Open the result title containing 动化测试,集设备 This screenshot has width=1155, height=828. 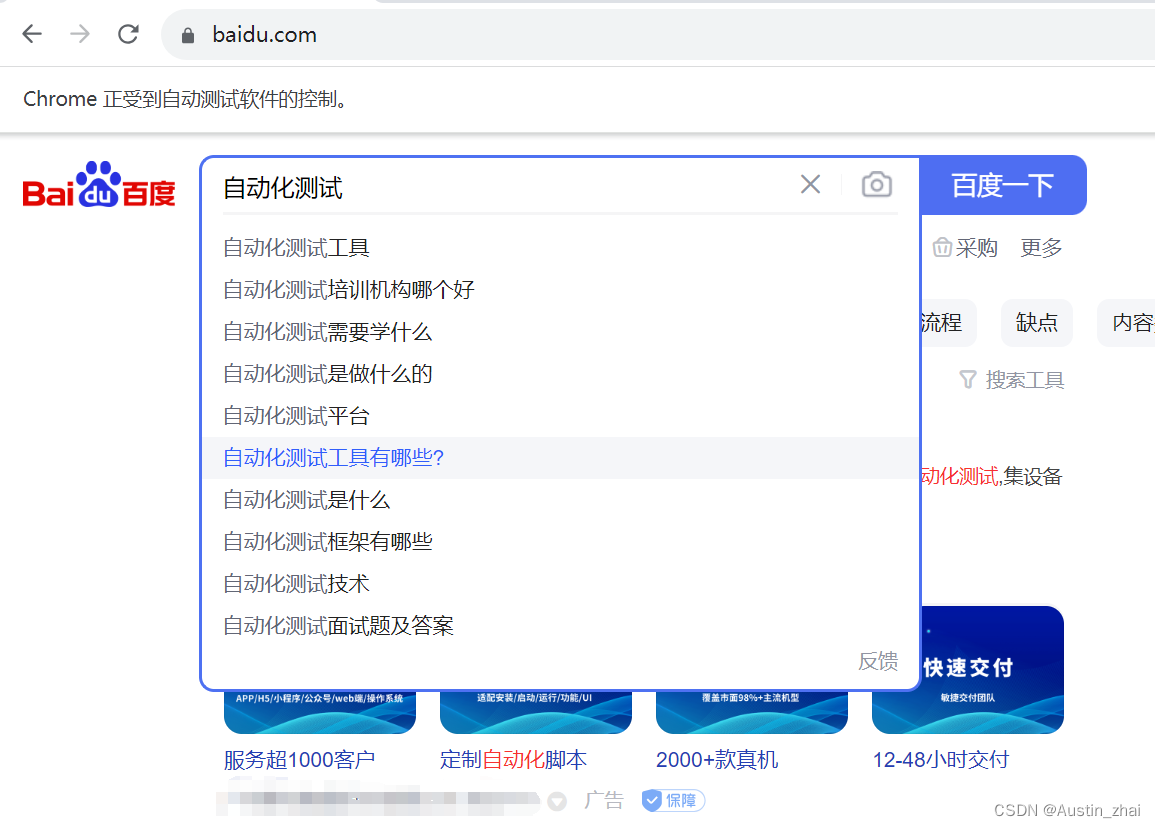pos(991,477)
